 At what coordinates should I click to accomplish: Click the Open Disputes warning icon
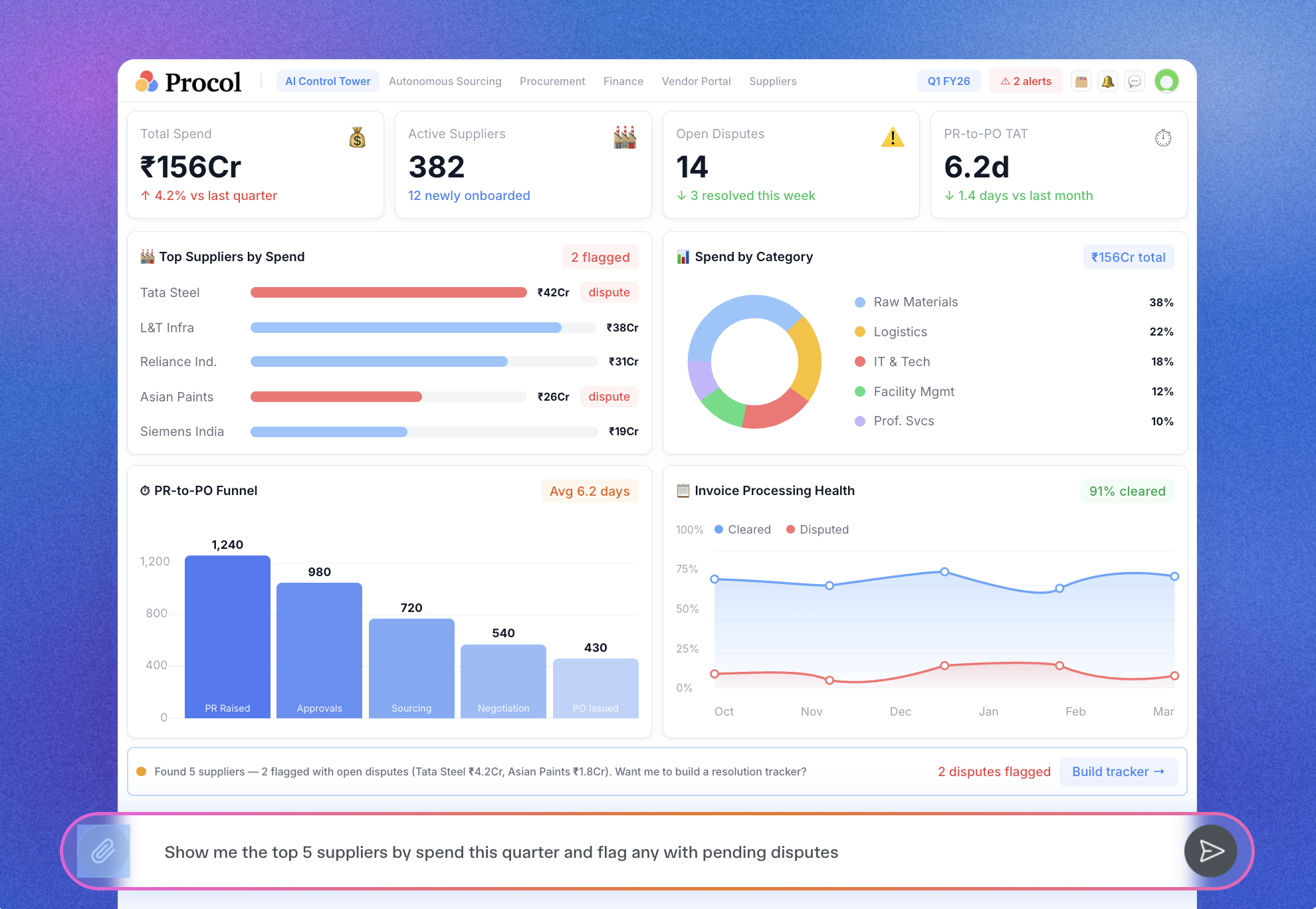click(x=893, y=138)
